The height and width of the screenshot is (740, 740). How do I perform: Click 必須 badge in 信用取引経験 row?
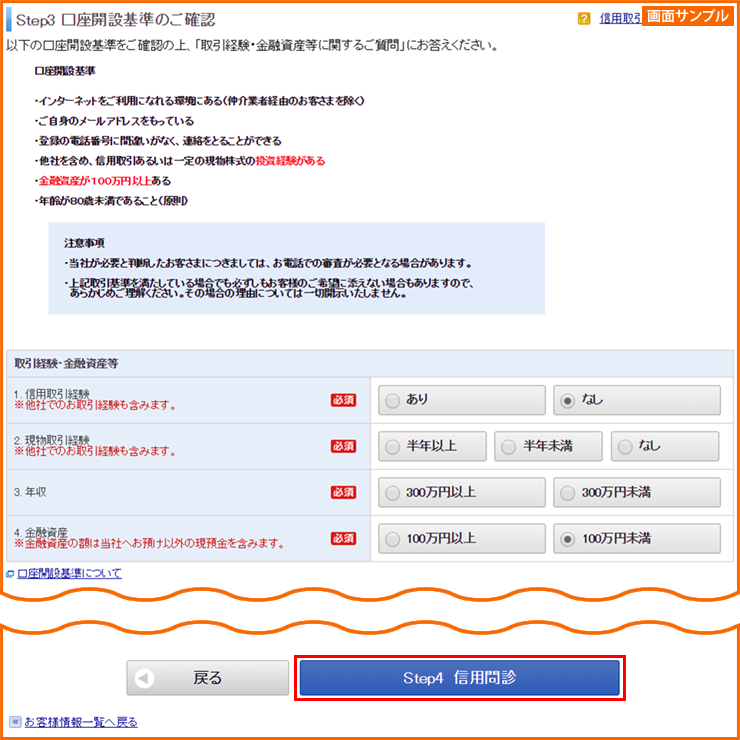(x=344, y=400)
